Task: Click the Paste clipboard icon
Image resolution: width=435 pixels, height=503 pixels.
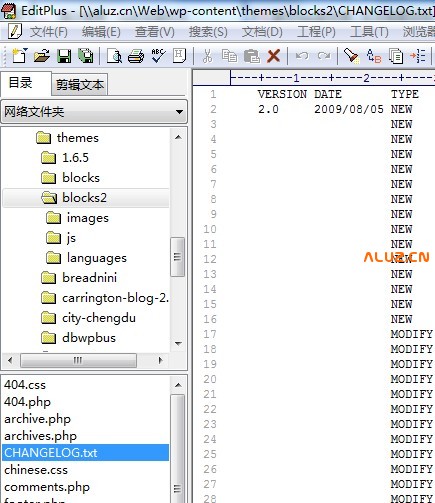Action: [252, 56]
